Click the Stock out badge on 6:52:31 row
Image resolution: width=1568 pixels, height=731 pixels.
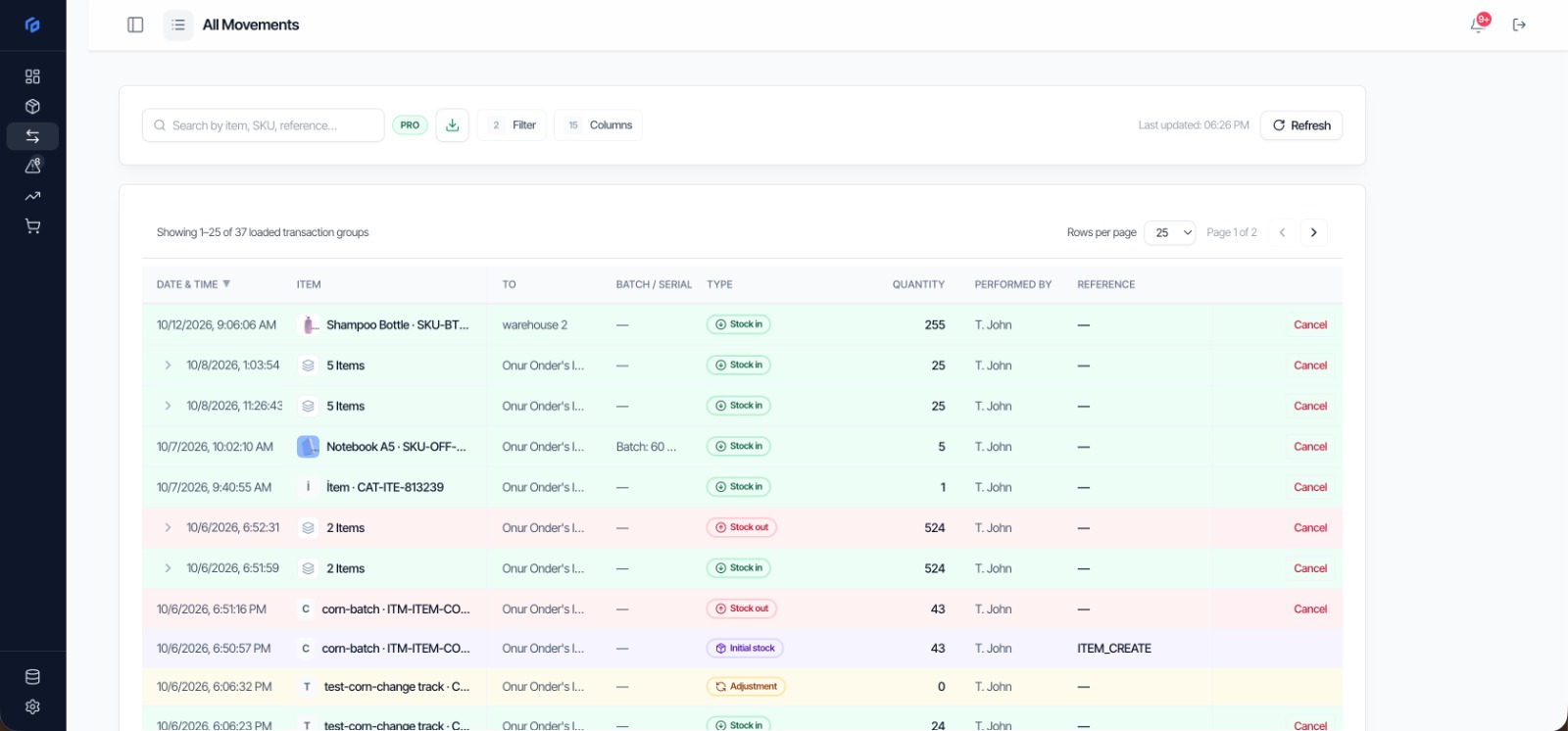(742, 527)
